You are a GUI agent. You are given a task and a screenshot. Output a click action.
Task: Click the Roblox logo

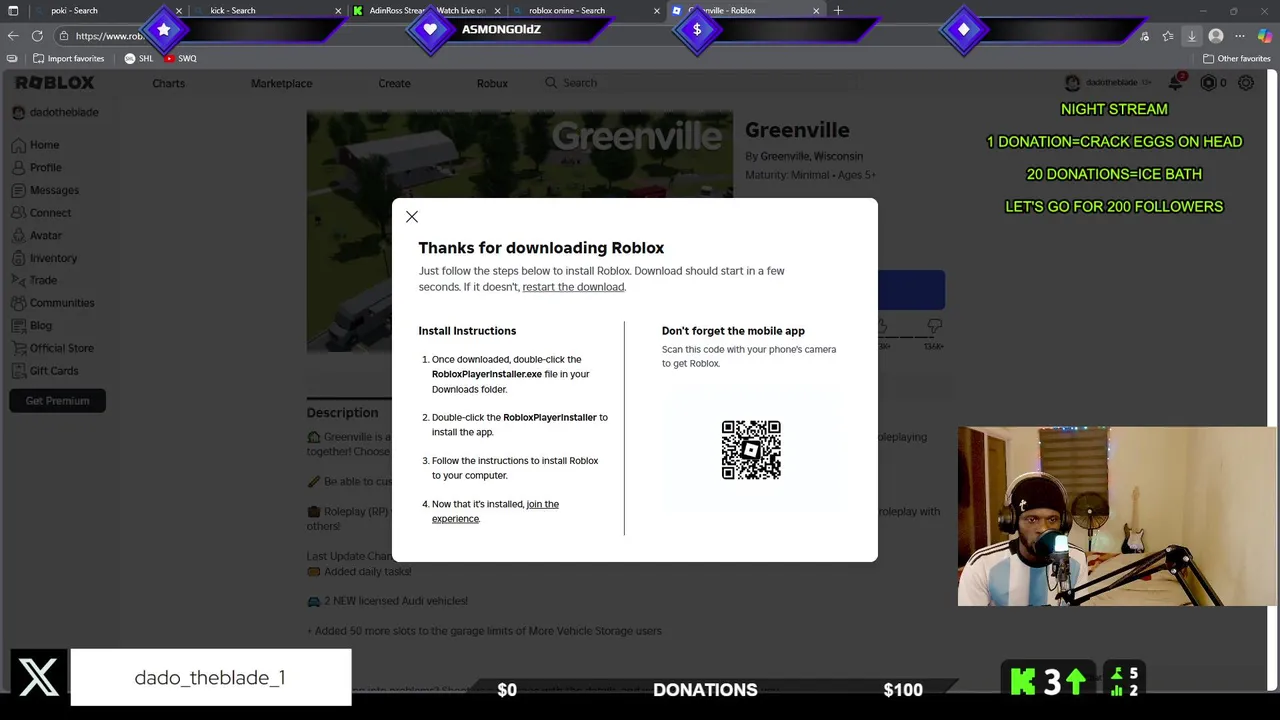click(54, 83)
